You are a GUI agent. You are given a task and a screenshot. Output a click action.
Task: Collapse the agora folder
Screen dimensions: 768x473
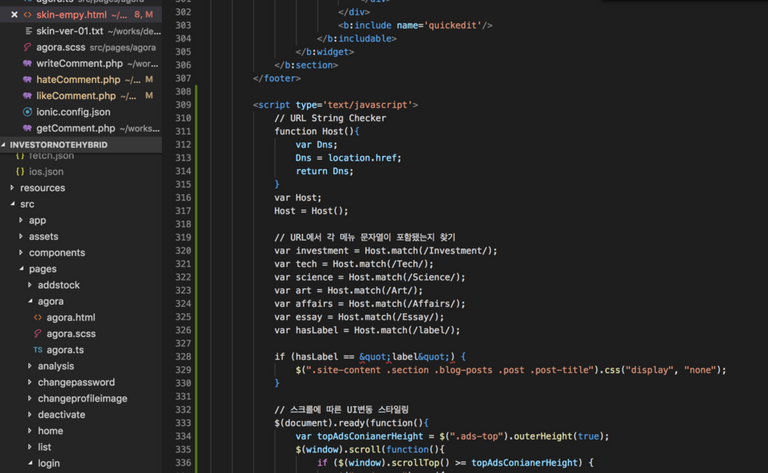pyautogui.click(x=29, y=301)
